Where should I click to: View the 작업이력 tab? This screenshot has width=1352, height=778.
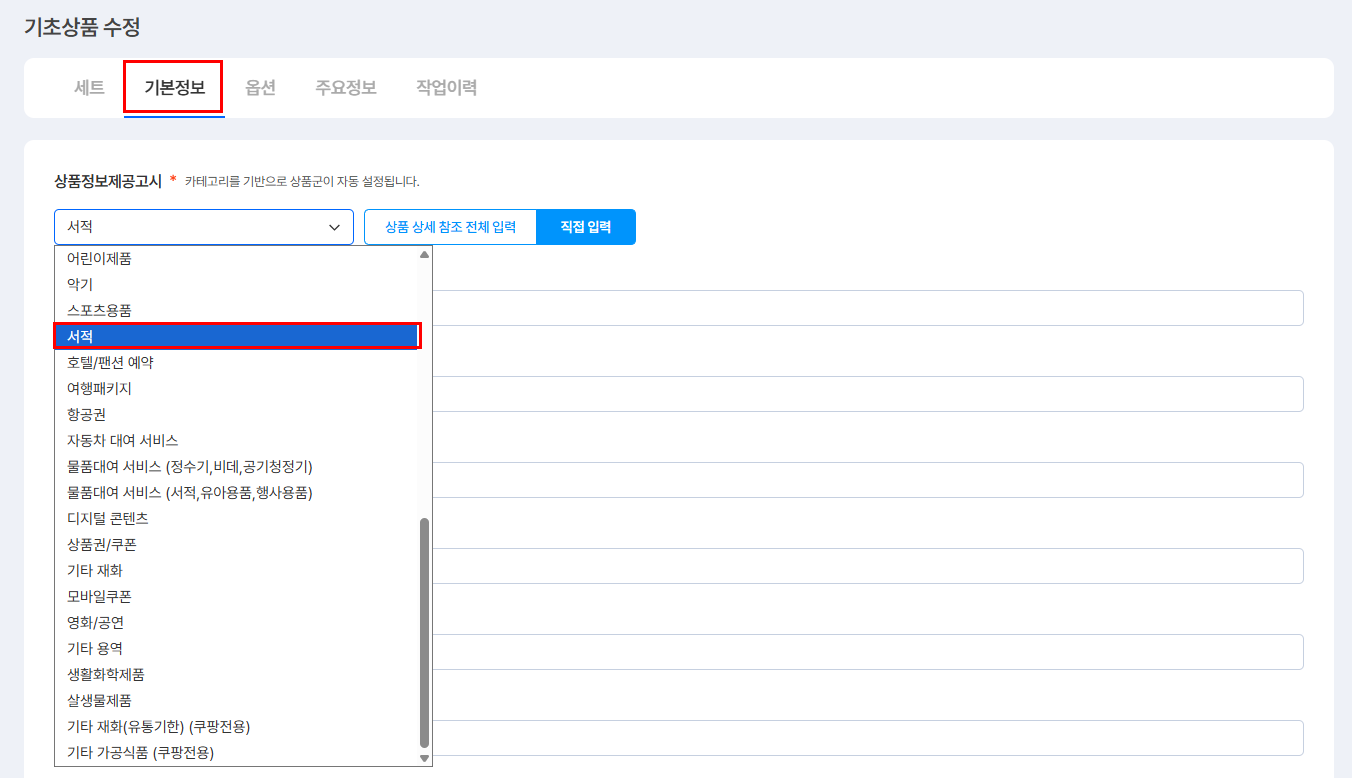click(x=446, y=88)
